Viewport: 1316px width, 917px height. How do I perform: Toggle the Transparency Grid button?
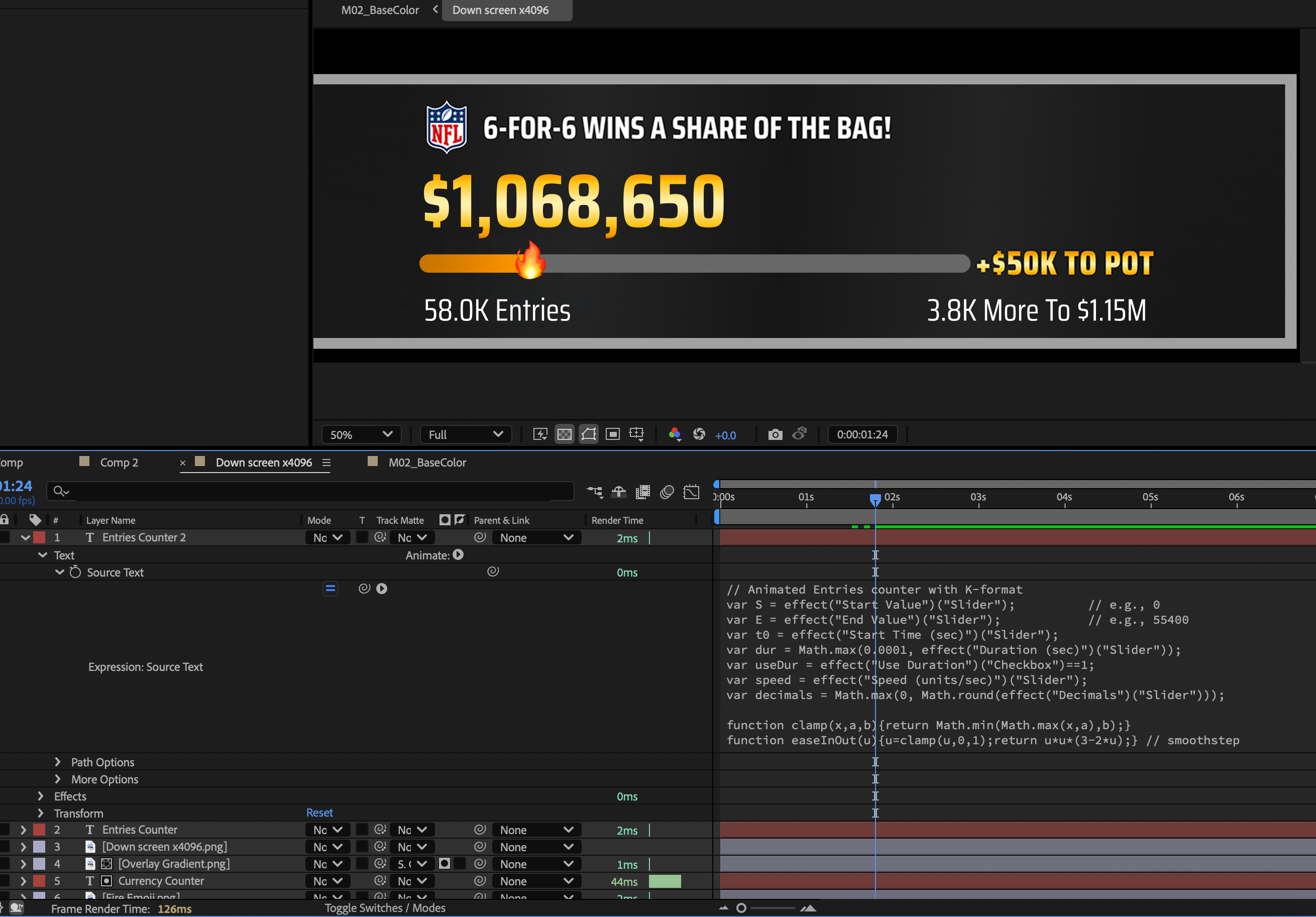565,434
